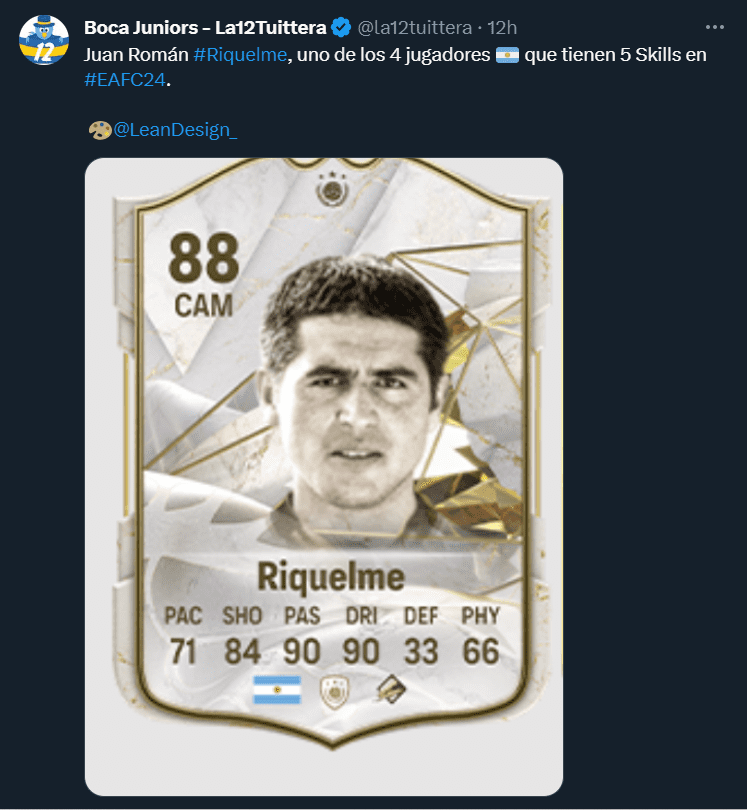Click the PAS 90 stat on card
Image resolution: width=747 pixels, height=810 pixels.
302,636
